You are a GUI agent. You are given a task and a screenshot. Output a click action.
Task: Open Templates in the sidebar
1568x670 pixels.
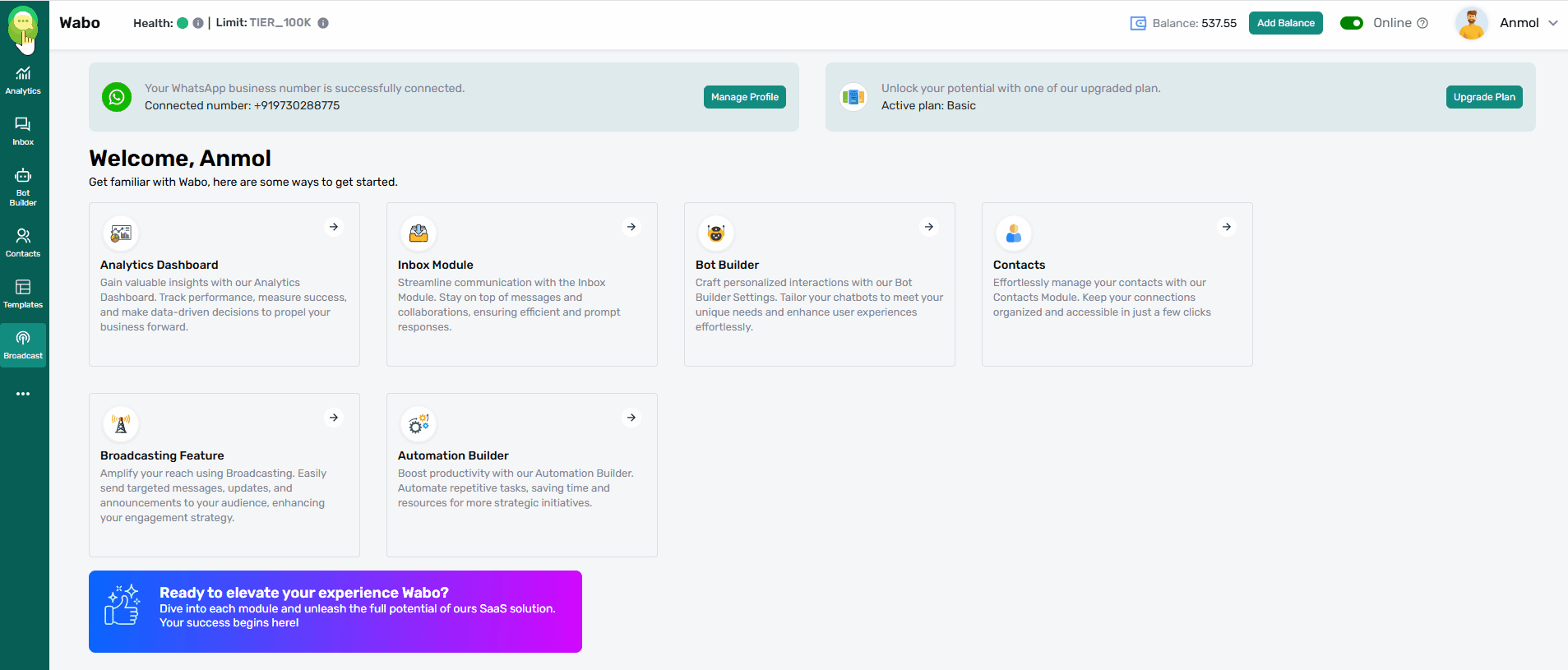(23, 293)
